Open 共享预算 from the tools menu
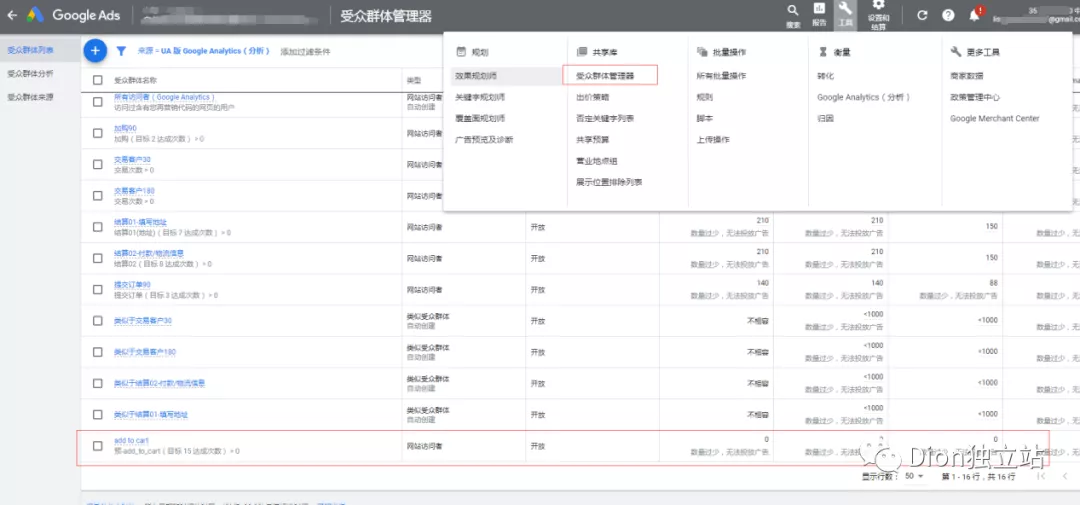 click(x=592, y=140)
